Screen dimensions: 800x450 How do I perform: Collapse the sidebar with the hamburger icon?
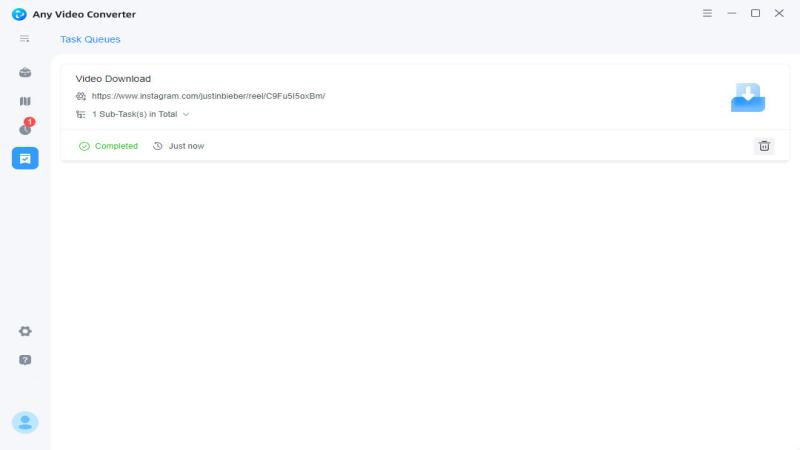click(x=24, y=39)
